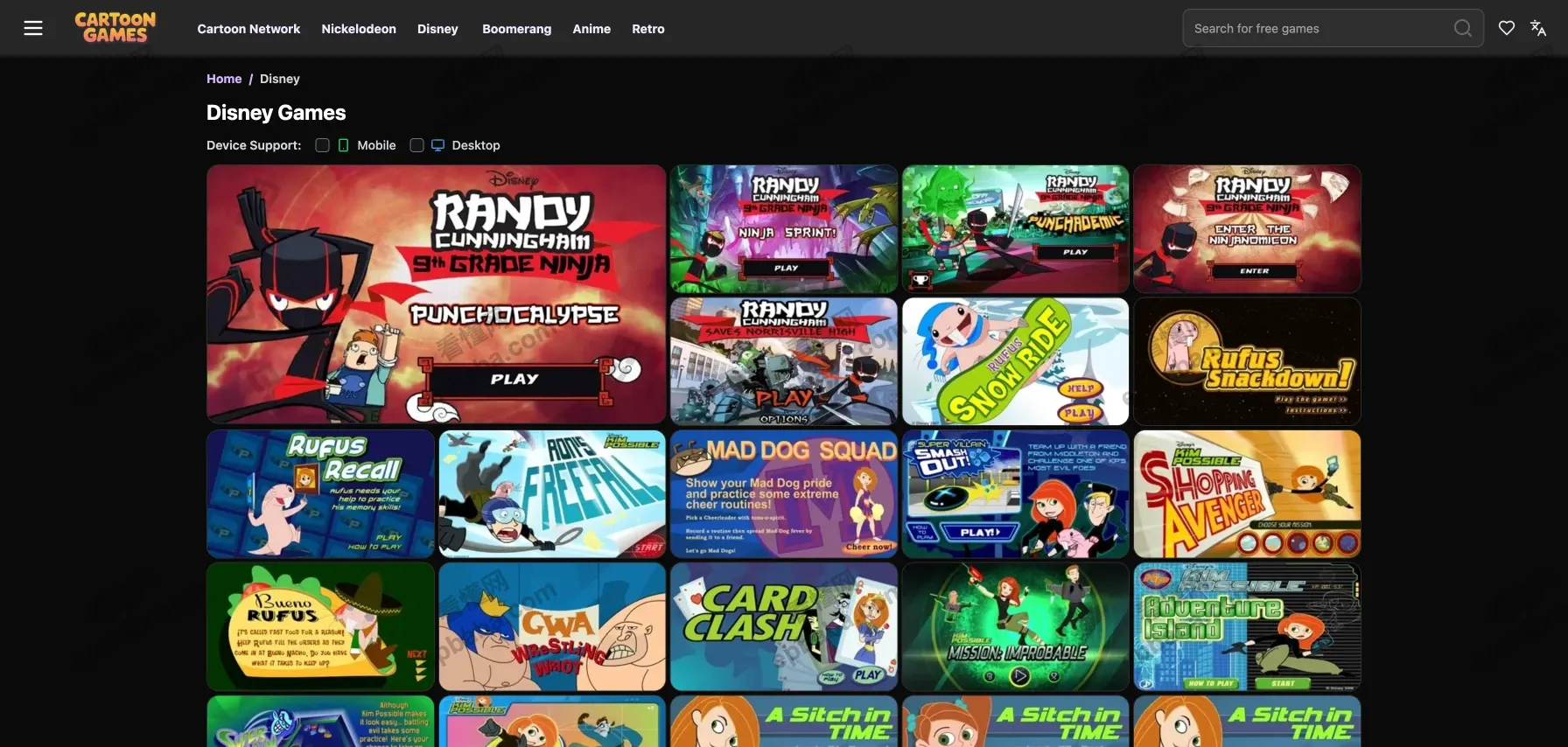Click the mobile phone device icon

pos(344,145)
